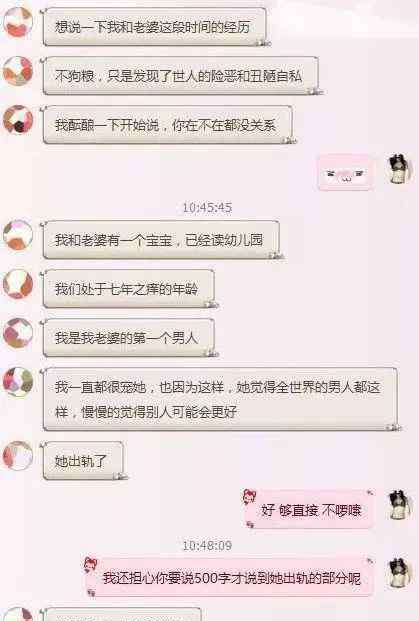Click avatar beside '我是我老婆的第一个男人'
The image size is (419, 621).
point(18,333)
